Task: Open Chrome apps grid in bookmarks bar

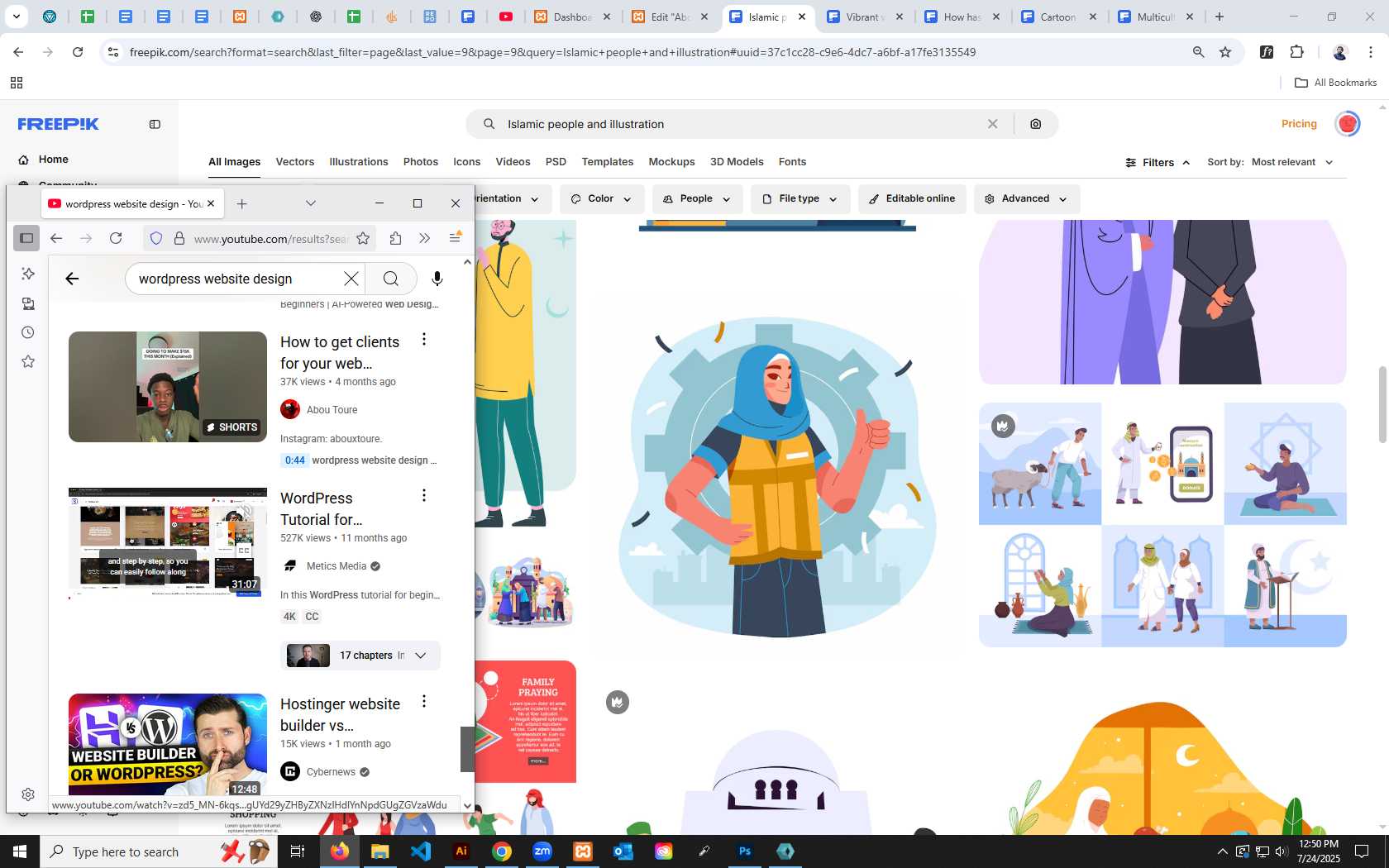Action: click(x=17, y=83)
